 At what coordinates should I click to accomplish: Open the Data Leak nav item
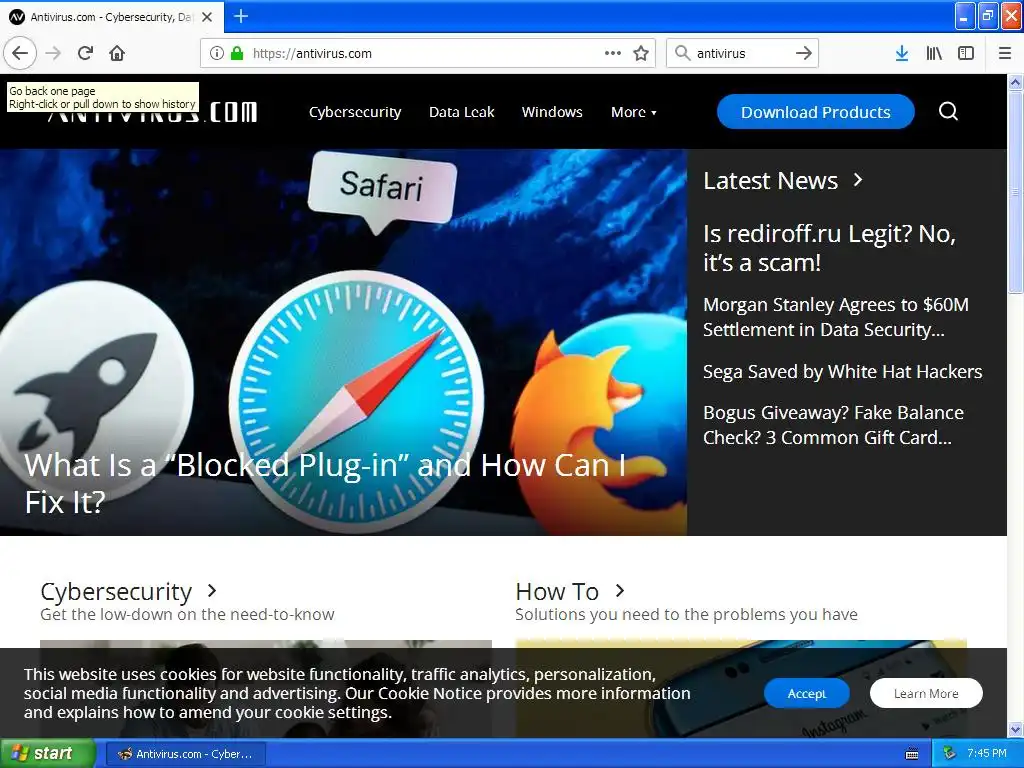pyautogui.click(x=461, y=112)
